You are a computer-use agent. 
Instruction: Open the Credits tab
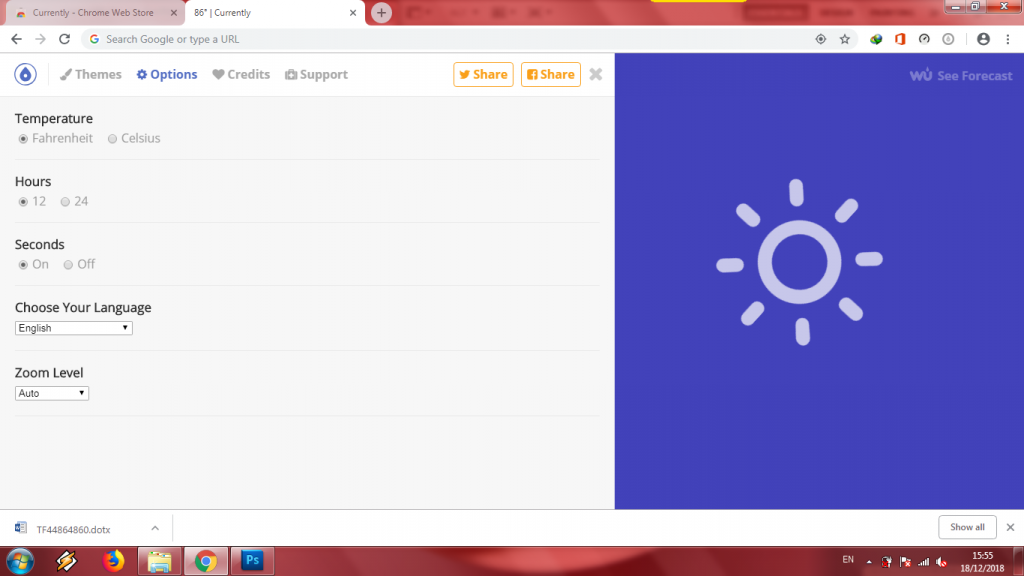pos(241,74)
